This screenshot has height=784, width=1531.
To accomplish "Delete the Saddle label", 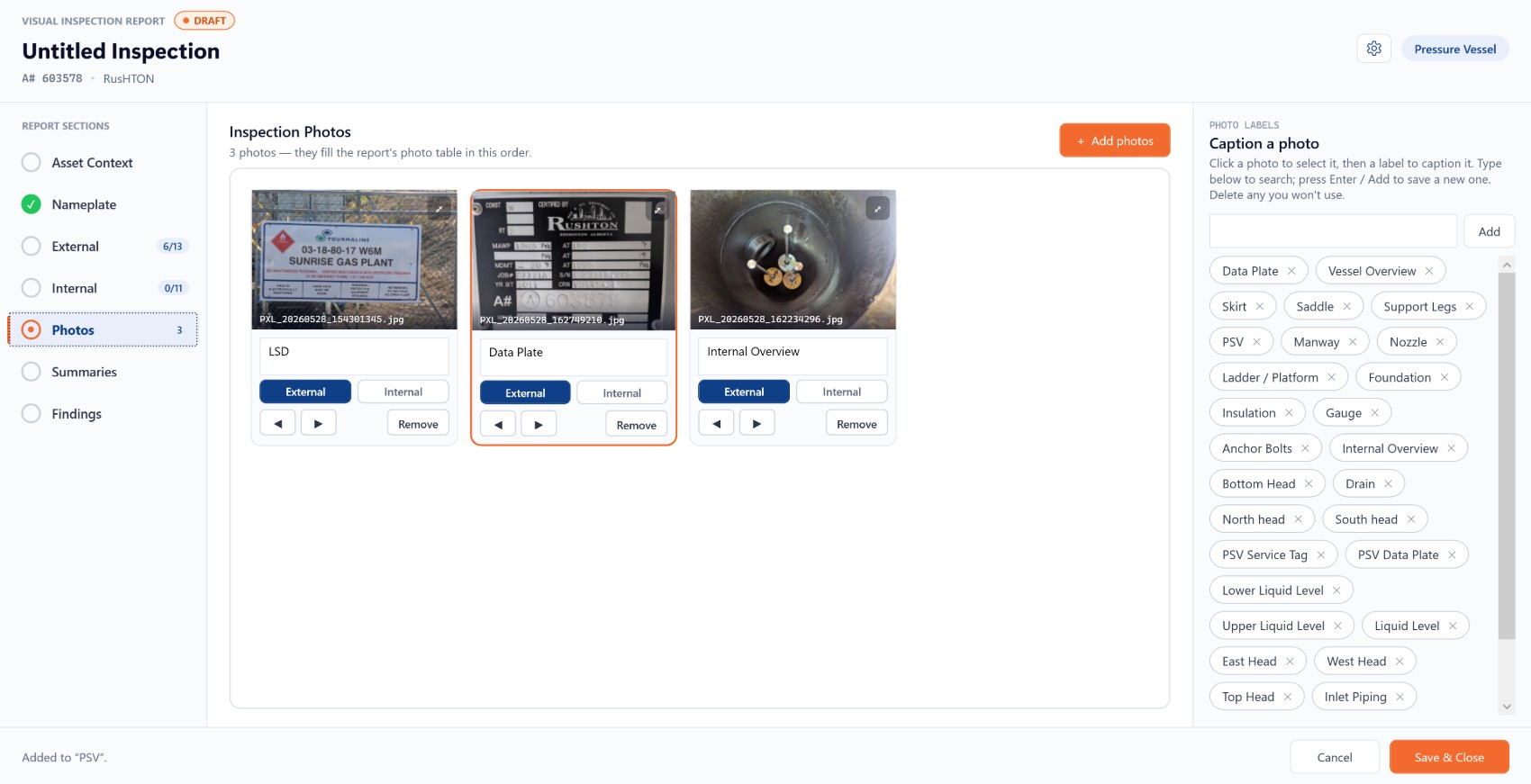I will [x=1347, y=306].
